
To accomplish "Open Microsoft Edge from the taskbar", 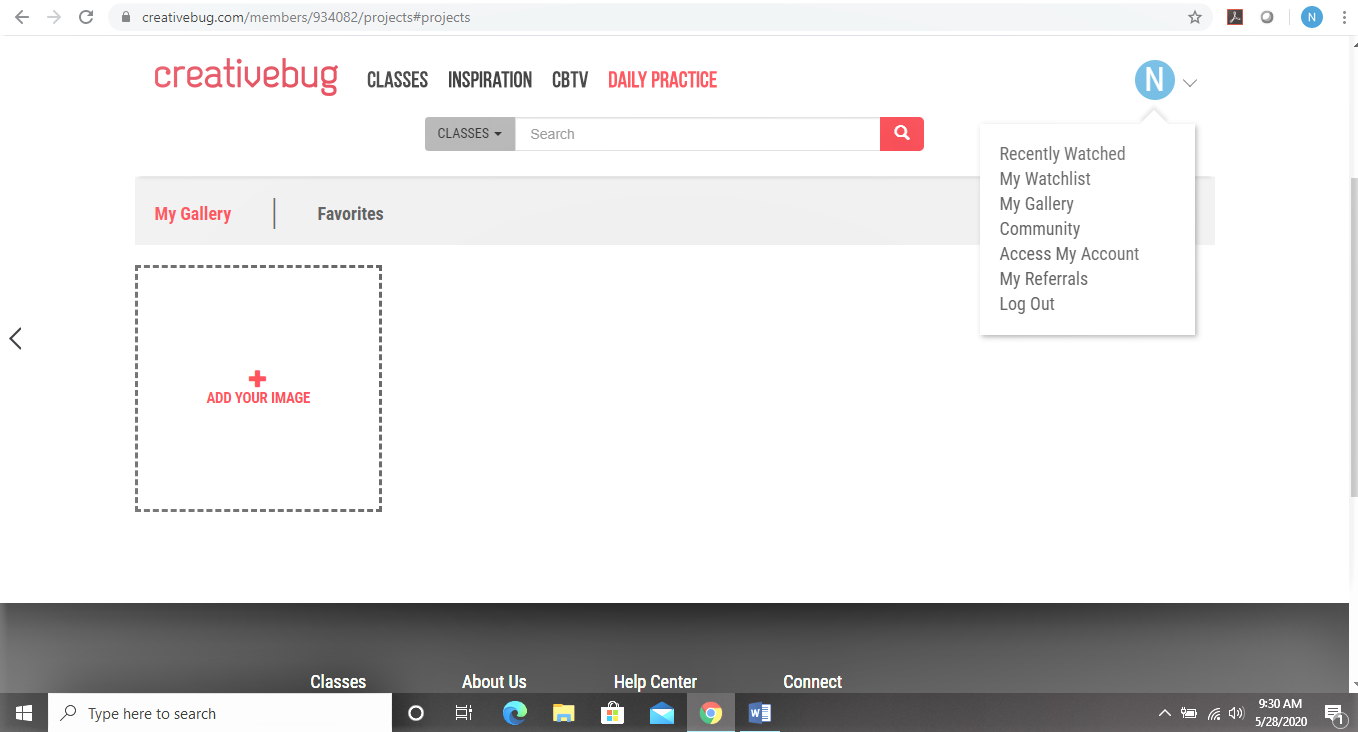I will [x=515, y=713].
